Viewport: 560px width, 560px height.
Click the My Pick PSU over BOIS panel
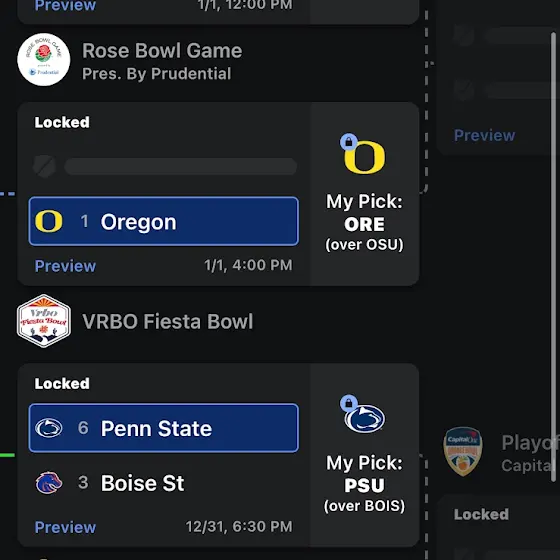pos(364,455)
